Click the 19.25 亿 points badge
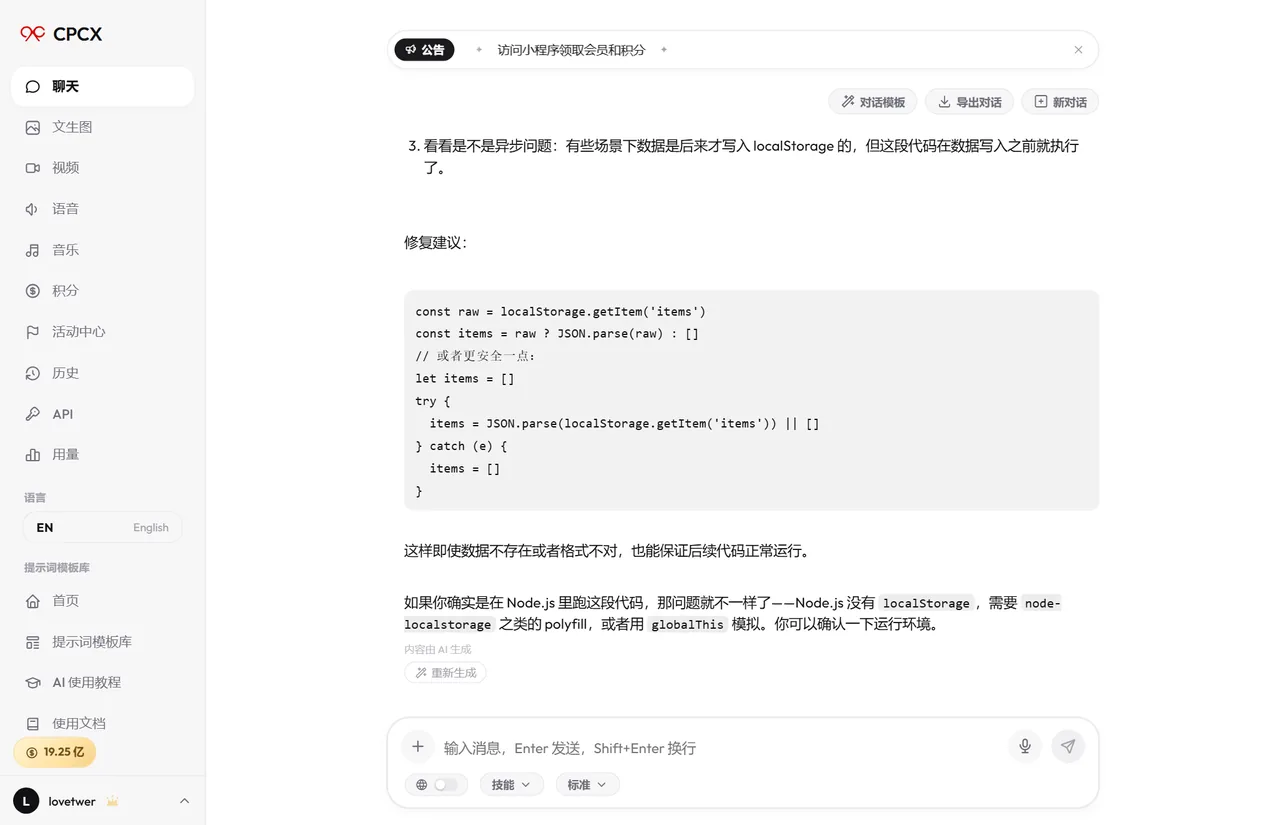 [55, 752]
